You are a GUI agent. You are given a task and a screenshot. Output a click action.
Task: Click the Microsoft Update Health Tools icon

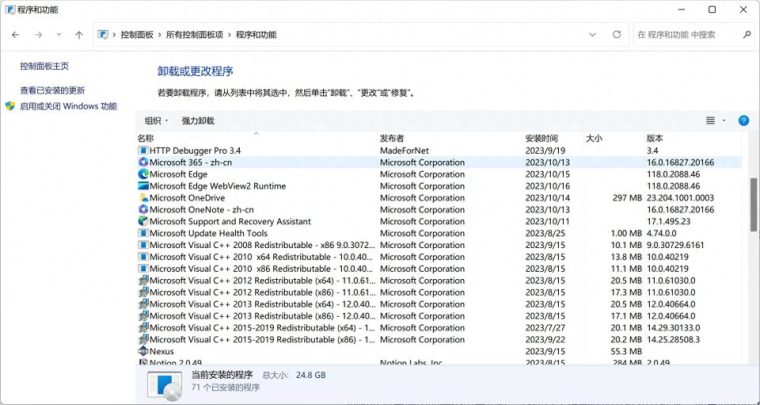tap(143, 233)
